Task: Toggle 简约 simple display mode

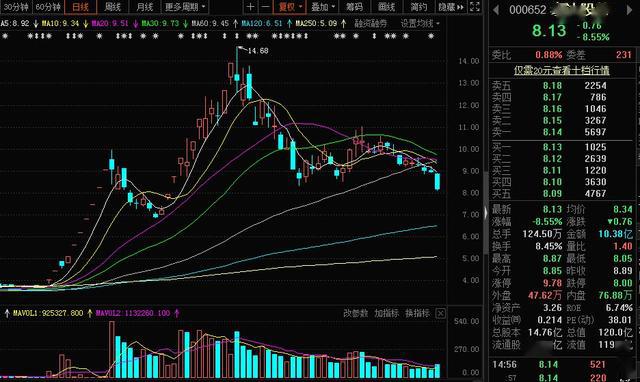Action: tap(419, 7)
